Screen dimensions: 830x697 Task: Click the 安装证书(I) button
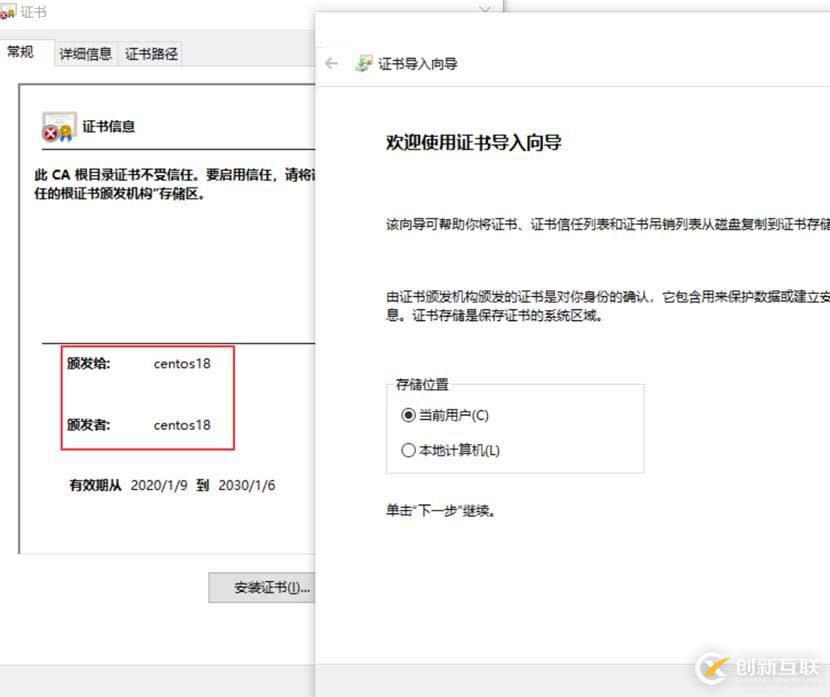tap(263, 588)
